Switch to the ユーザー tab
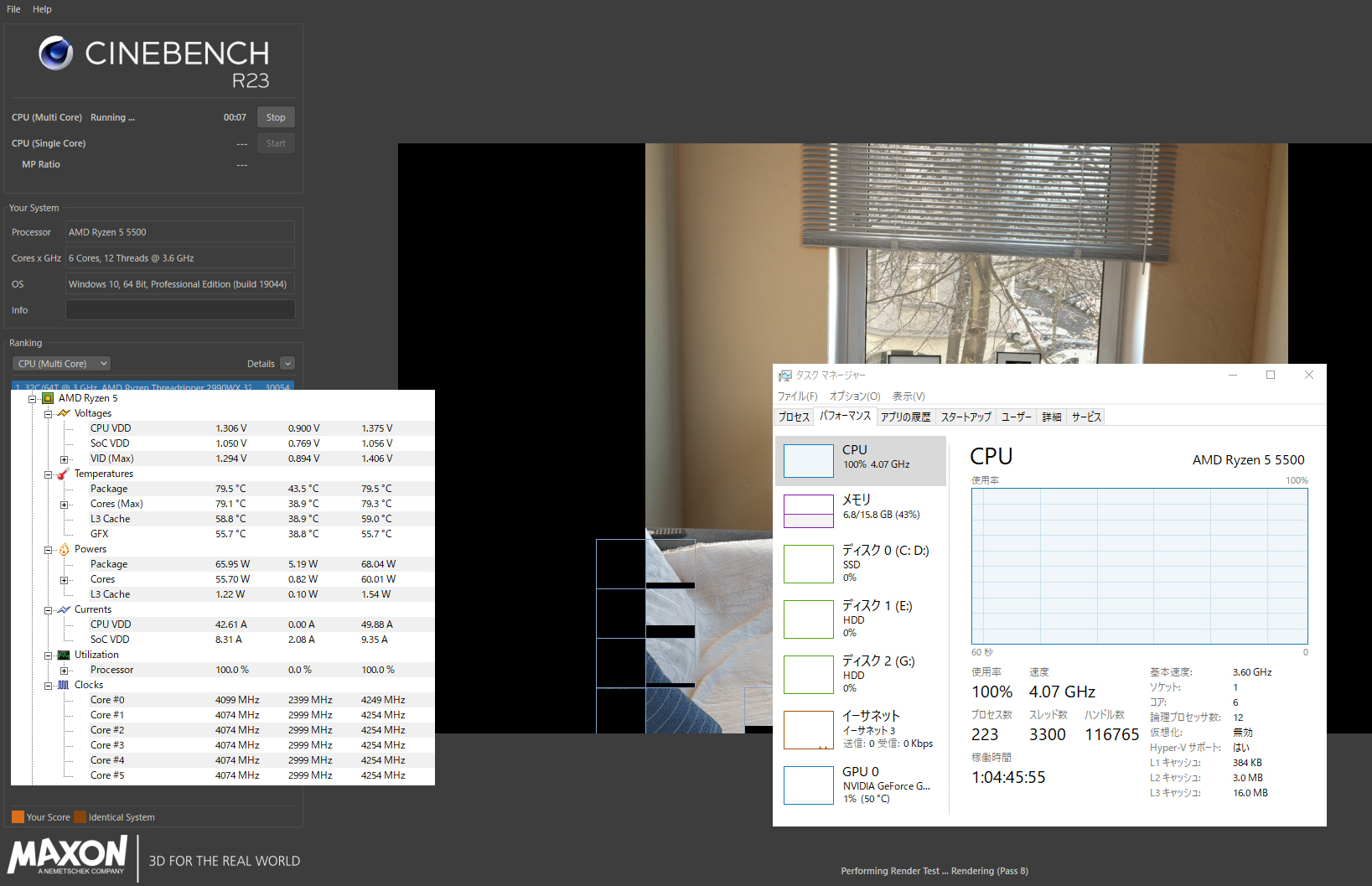Image resolution: width=1372 pixels, height=886 pixels. pos(1017,417)
